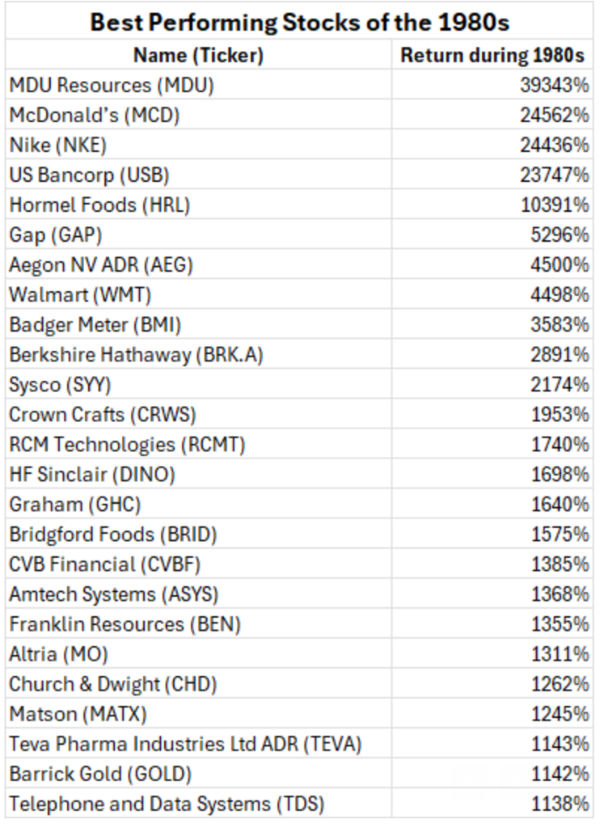Click the 1575% return cell
This screenshot has width=600, height=828.
pyautogui.click(x=561, y=534)
